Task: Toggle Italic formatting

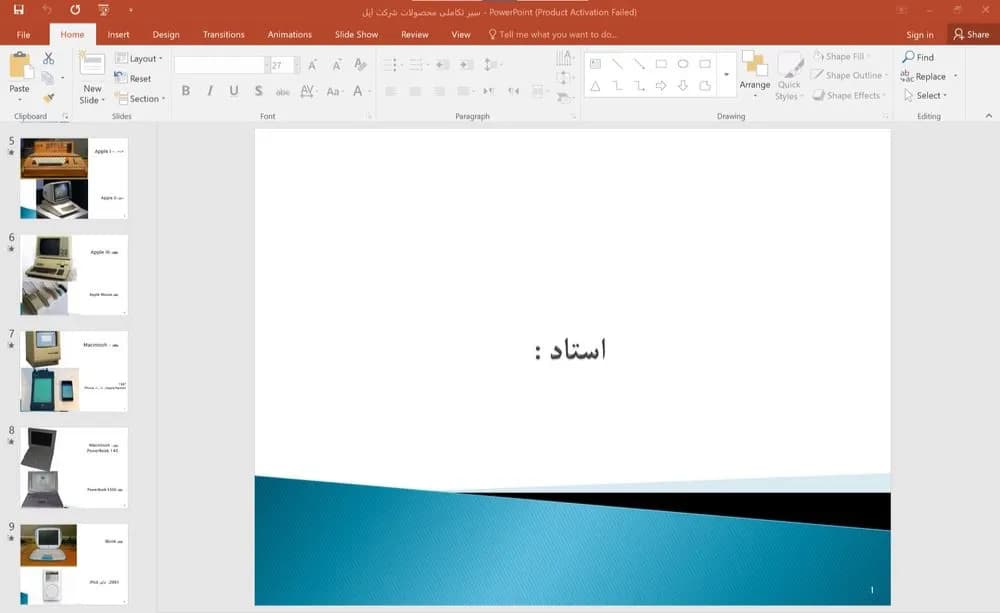Action: tap(210, 91)
